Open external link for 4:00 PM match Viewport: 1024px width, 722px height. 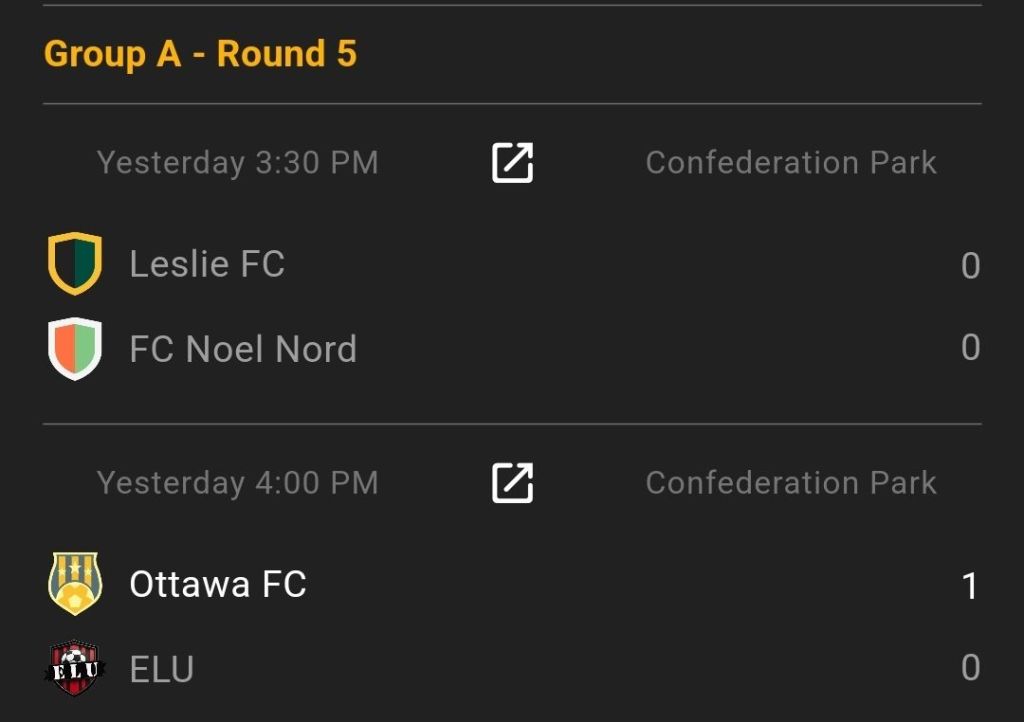coord(512,483)
